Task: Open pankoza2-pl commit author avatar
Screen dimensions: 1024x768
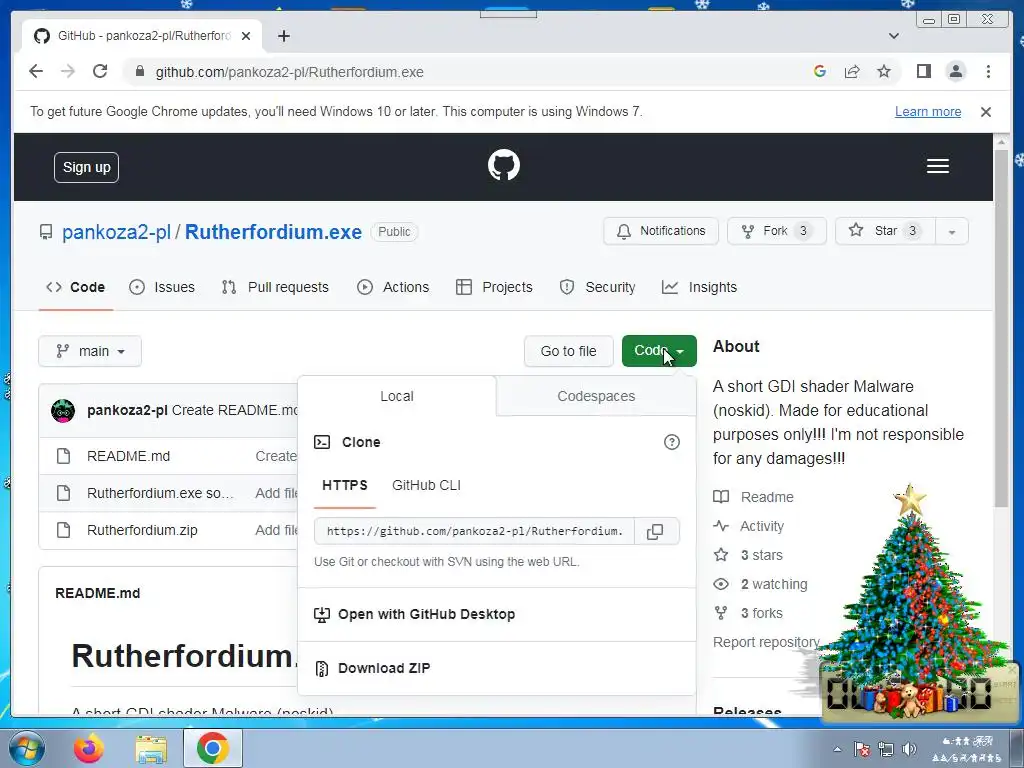Action: tap(63, 411)
